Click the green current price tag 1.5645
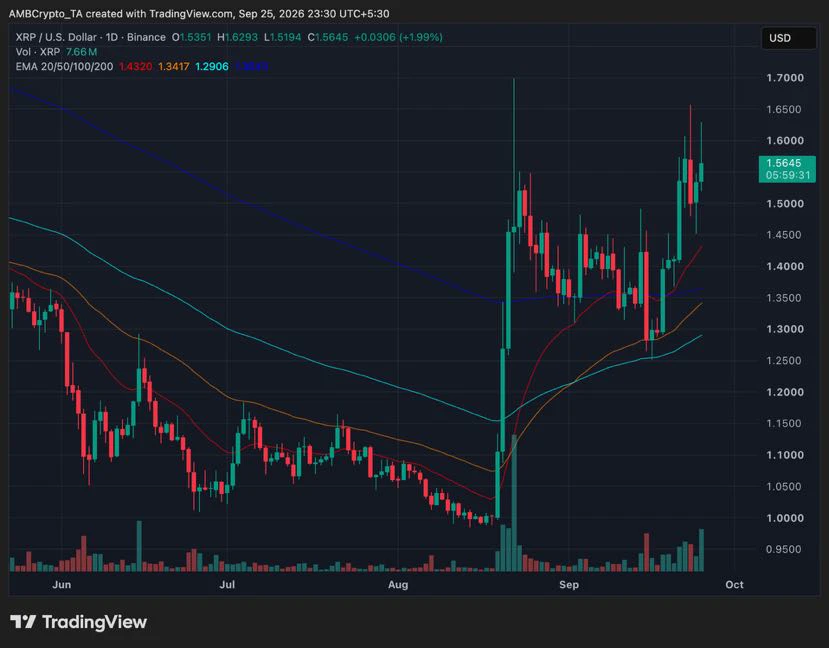Viewport: 829px width, 648px height. pos(784,163)
